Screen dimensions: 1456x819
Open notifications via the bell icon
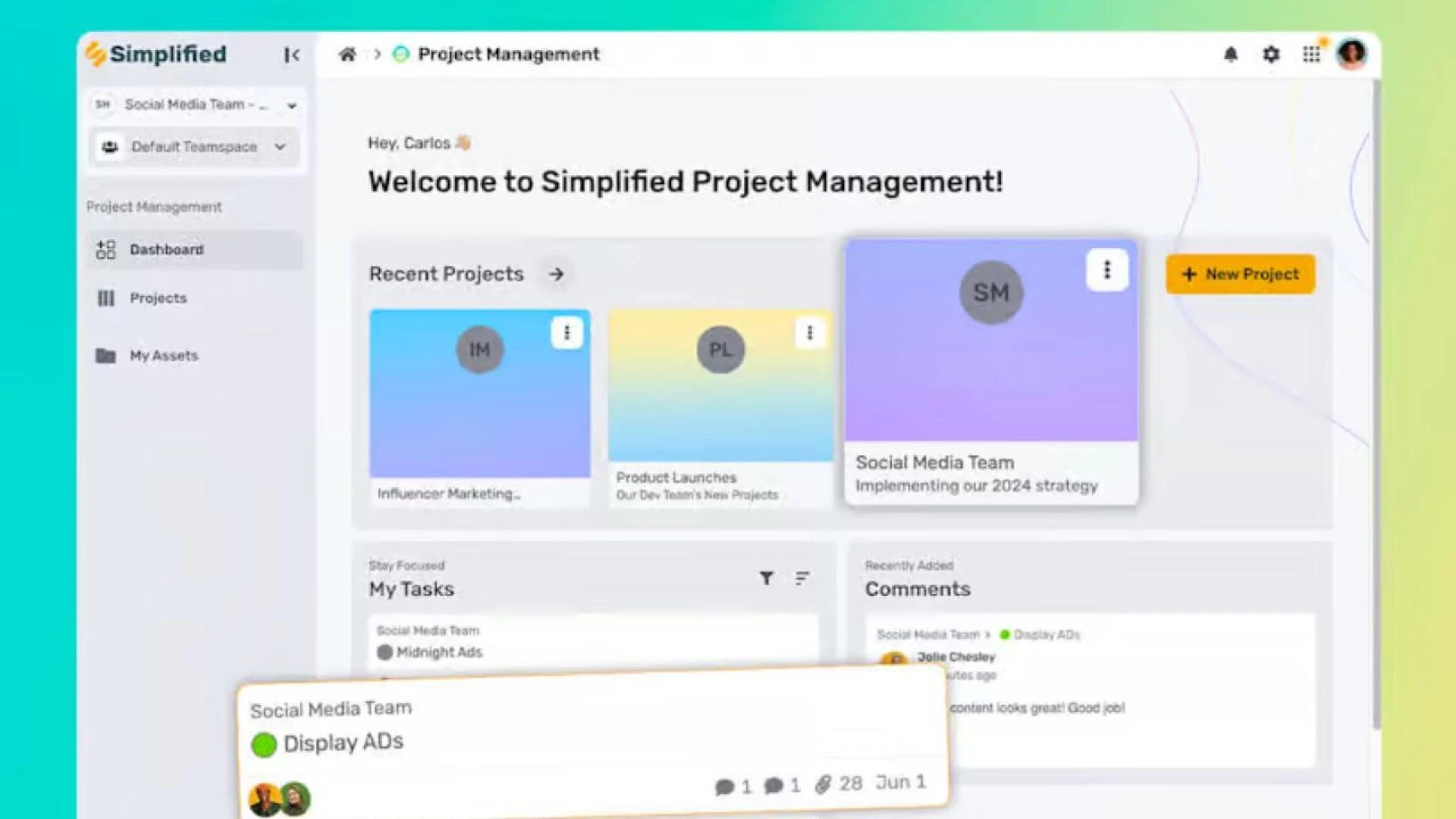coord(1232,54)
